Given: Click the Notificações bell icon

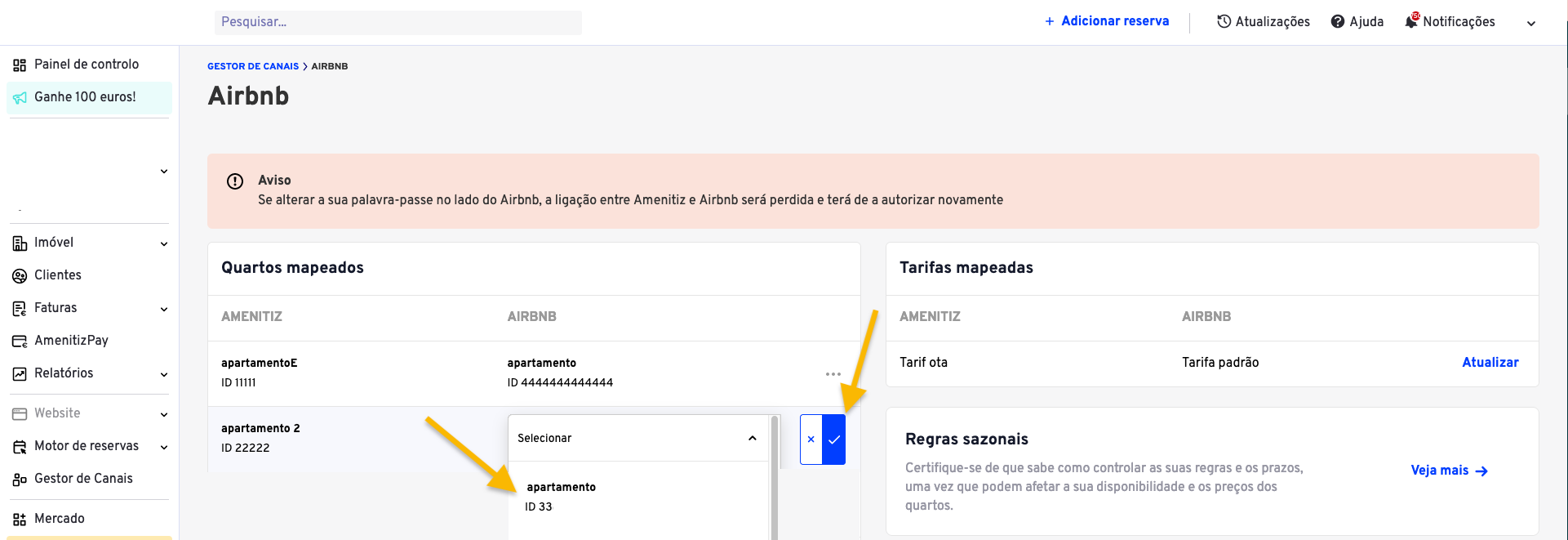Looking at the screenshot, I should tap(1412, 21).
